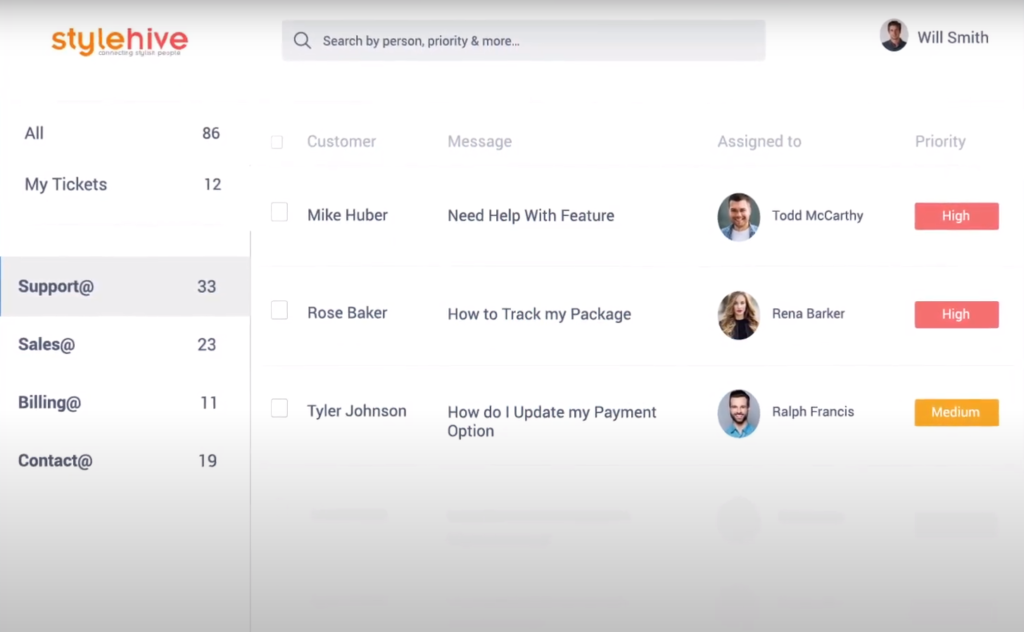Toggle the select-all tickets checkbox
This screenshot has width=1024, height=632.
(x=277, y=142)
